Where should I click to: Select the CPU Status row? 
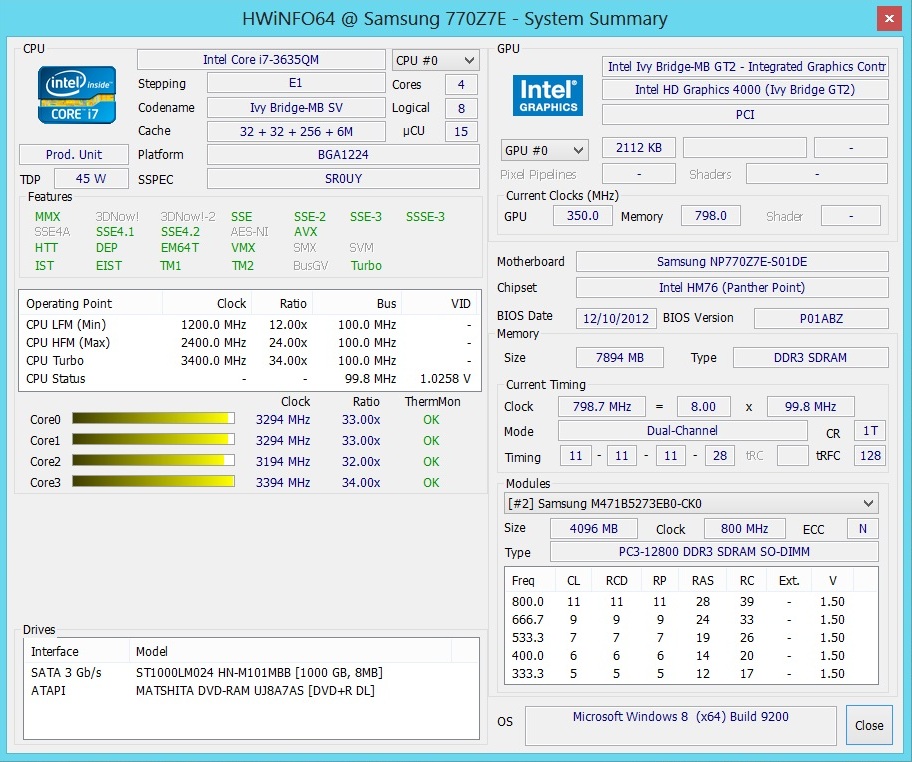(249, 379)
